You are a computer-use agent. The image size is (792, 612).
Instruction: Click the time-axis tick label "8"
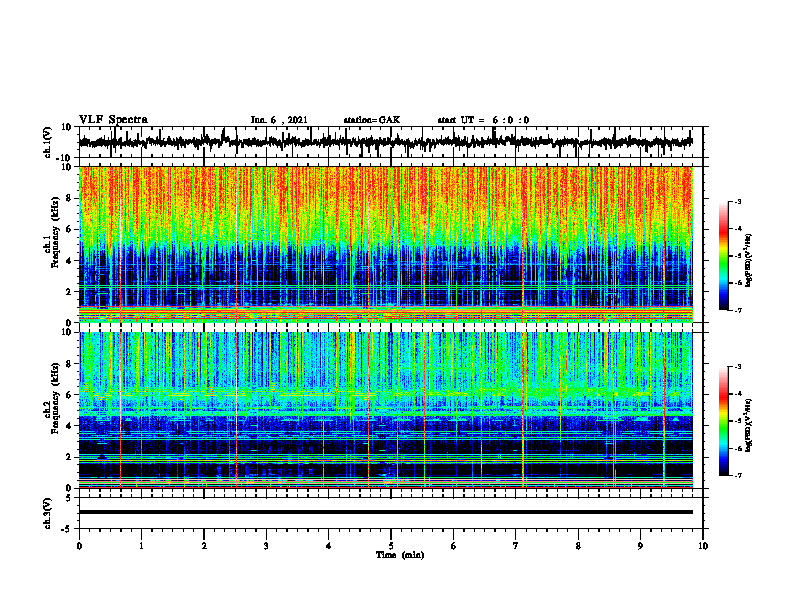578,546
